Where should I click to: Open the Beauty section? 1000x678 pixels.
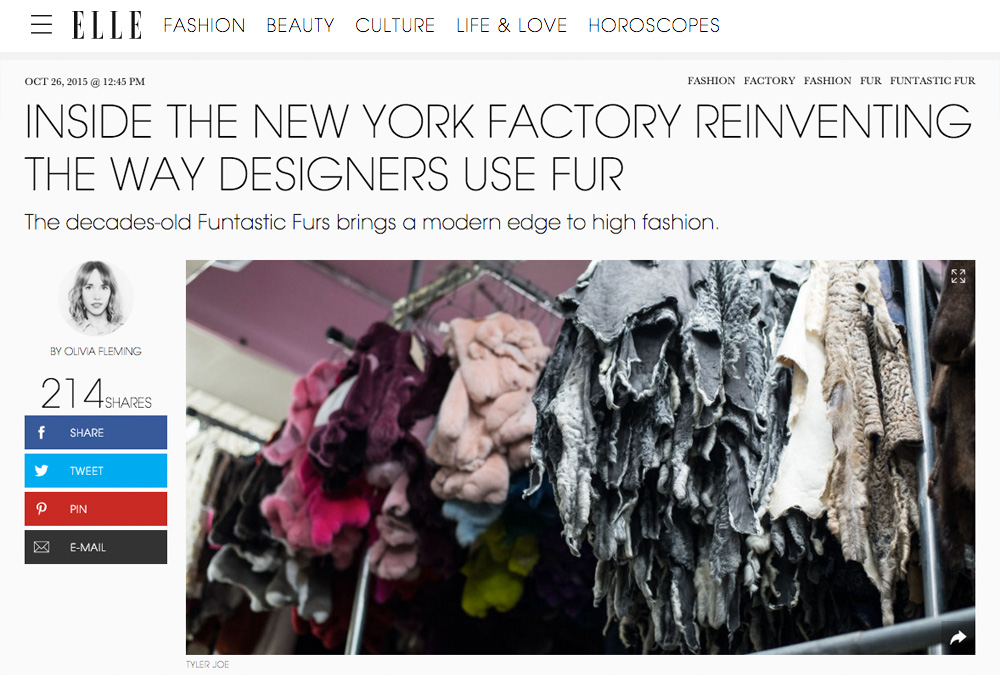(300, 26)
